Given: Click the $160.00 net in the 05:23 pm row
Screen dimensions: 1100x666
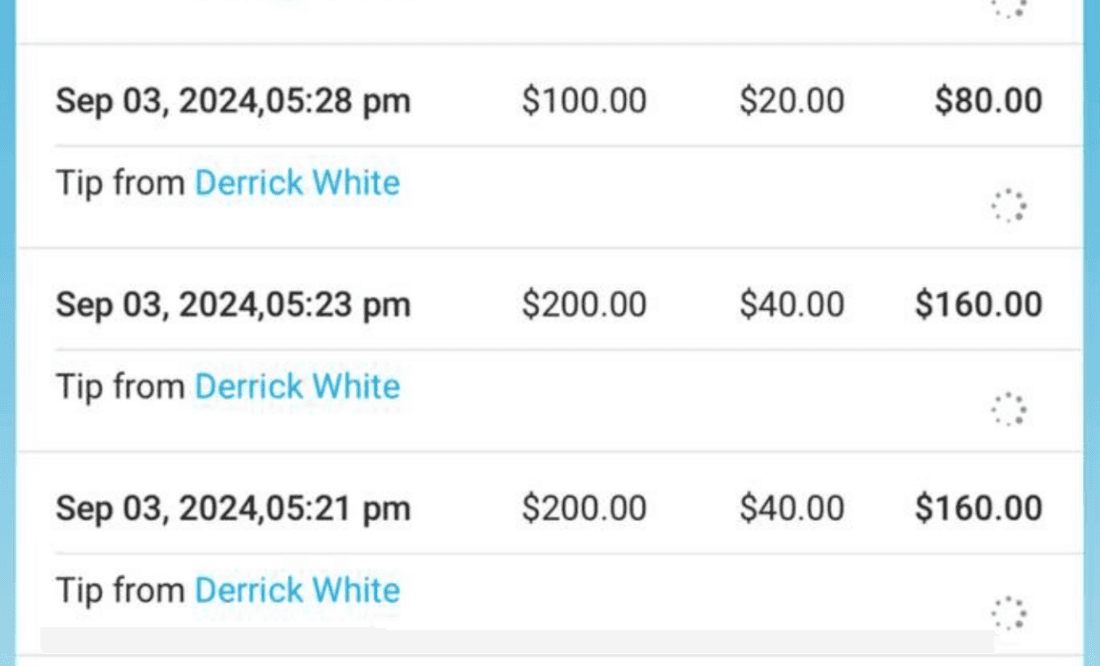Looking at the screenshot, I should tap(979, 305).
